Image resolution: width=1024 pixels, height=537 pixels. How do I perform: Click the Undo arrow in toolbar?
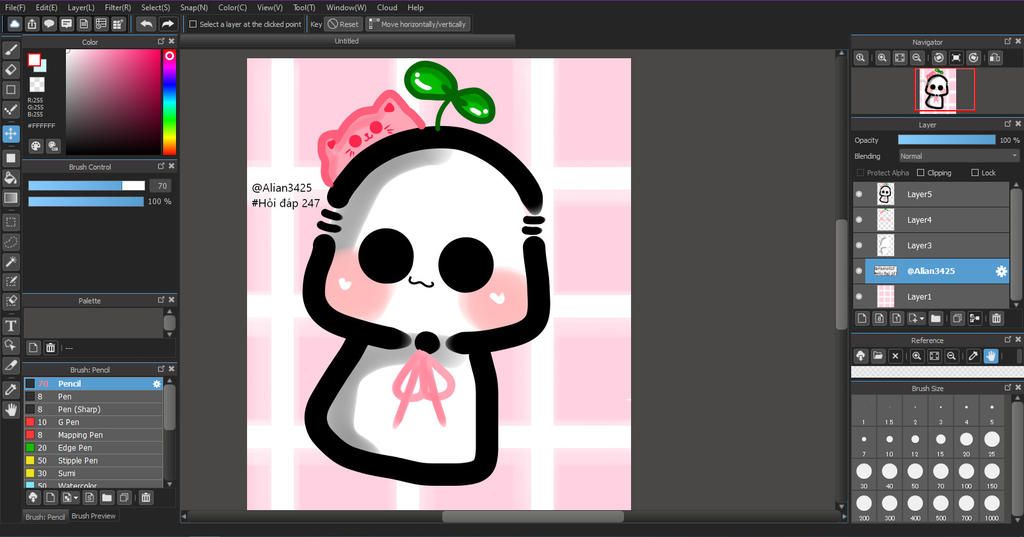tap(146, 24)
